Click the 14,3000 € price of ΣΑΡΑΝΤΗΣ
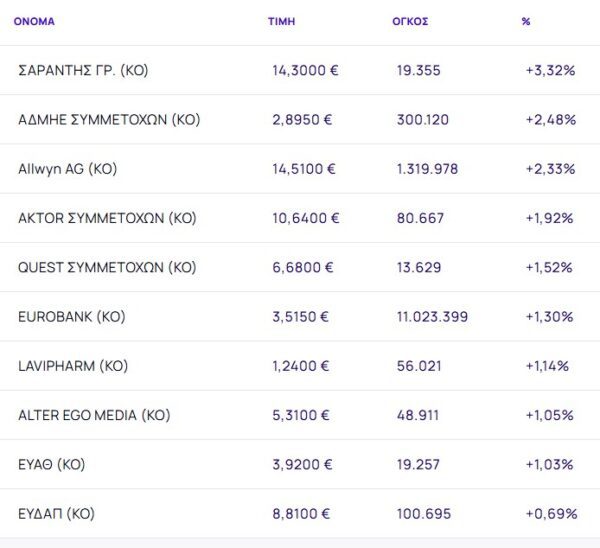 coord(306,71)
